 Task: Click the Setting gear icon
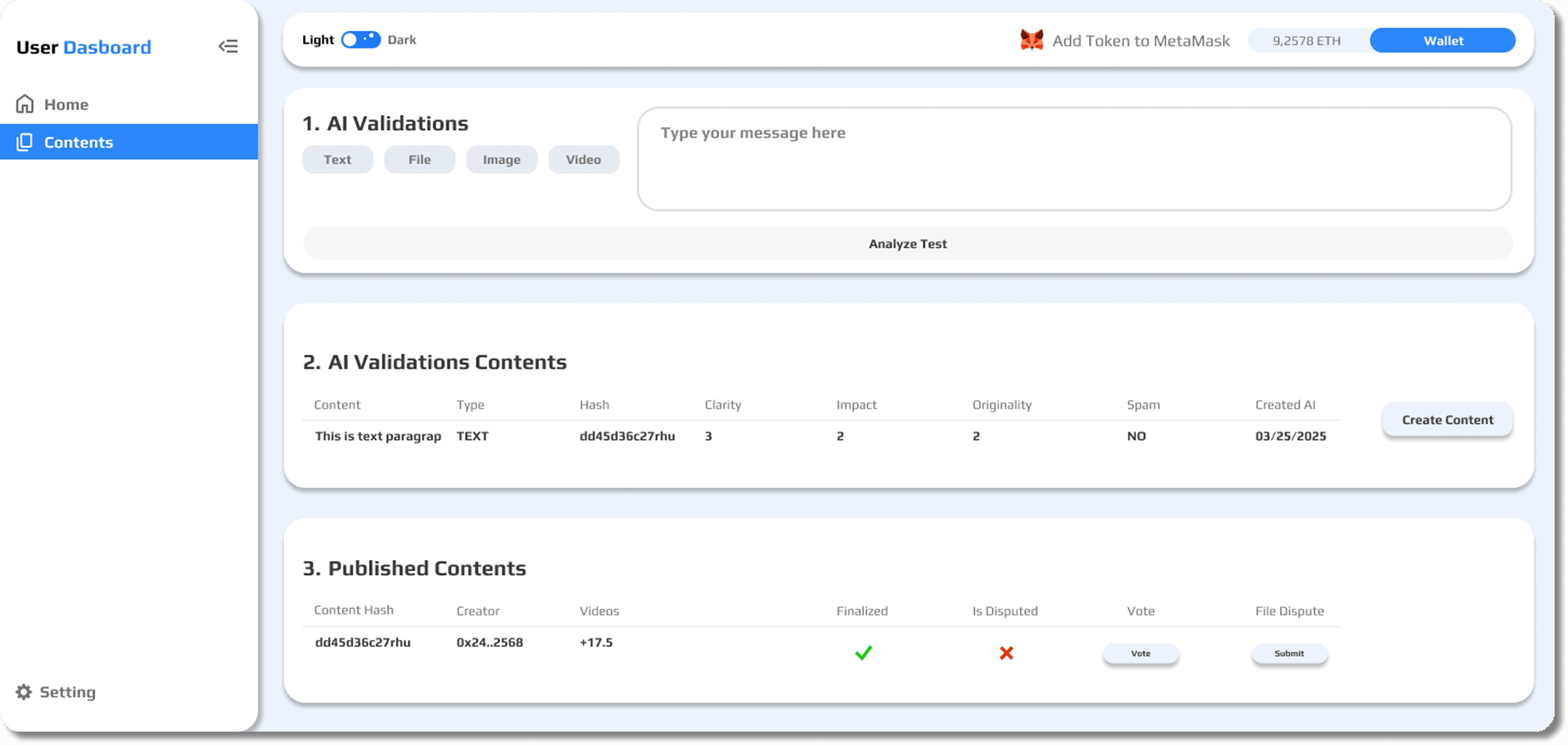point(24,692)
